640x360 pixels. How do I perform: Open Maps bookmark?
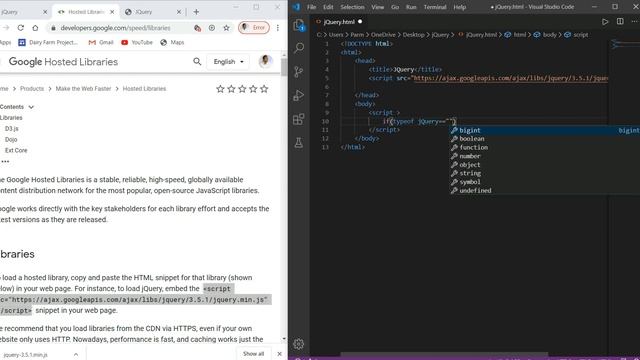pos(172,42)
